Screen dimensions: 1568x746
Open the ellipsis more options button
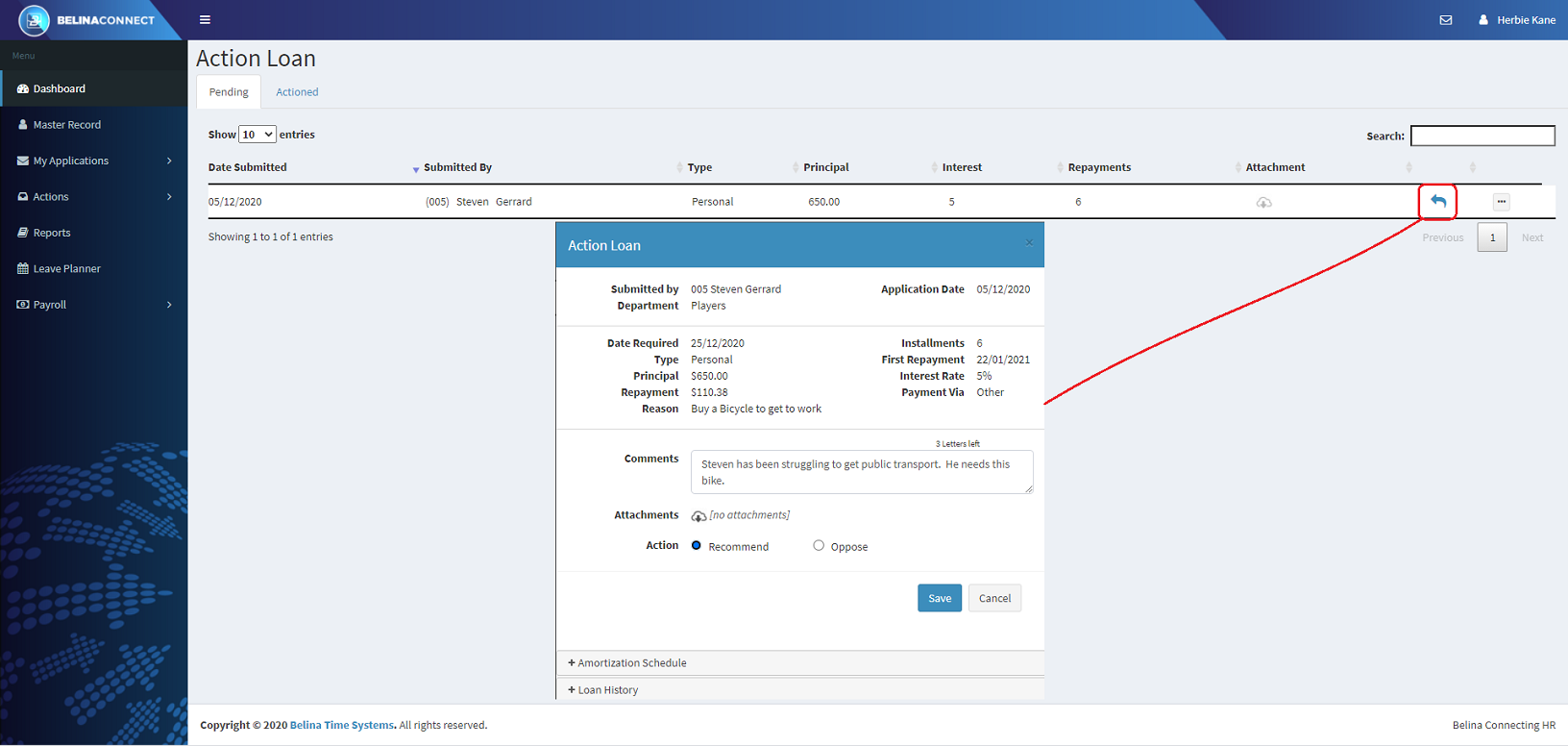click(x=1502, y=202)
